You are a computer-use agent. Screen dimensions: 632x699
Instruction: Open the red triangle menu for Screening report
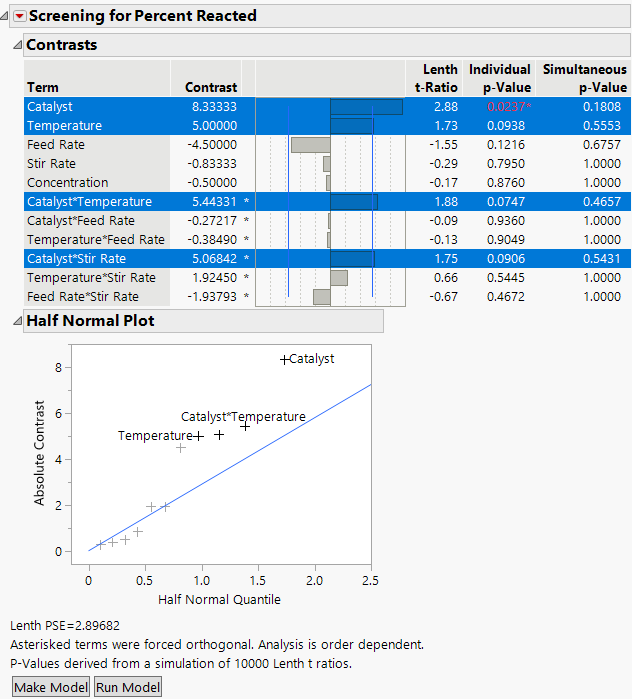pos(18,16)
